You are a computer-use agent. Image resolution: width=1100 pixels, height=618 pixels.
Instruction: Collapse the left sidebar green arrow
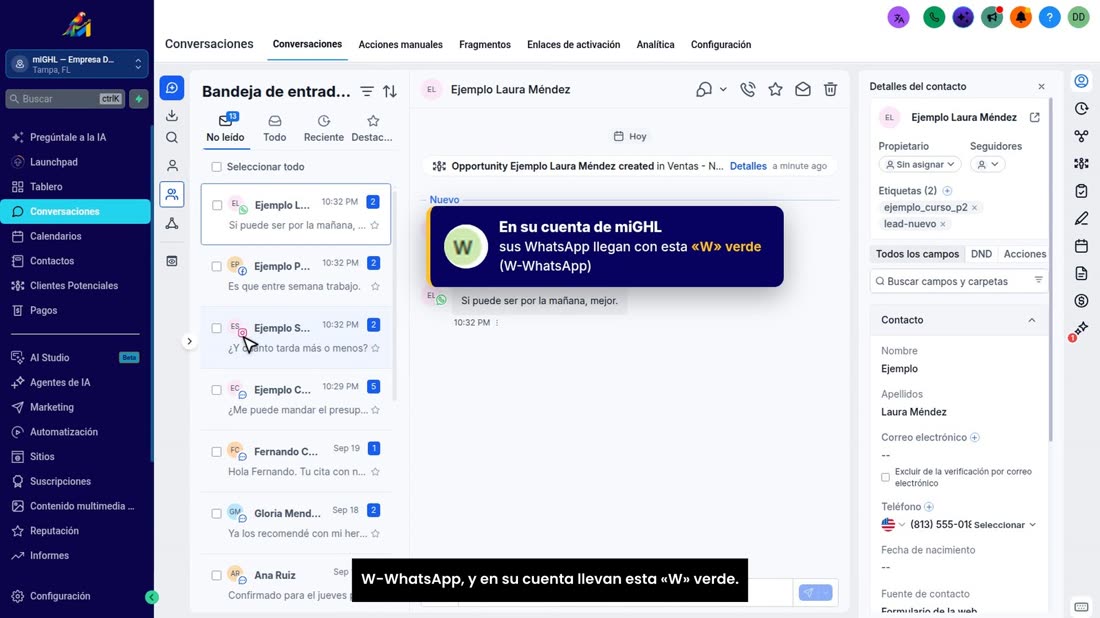(152, 597)
